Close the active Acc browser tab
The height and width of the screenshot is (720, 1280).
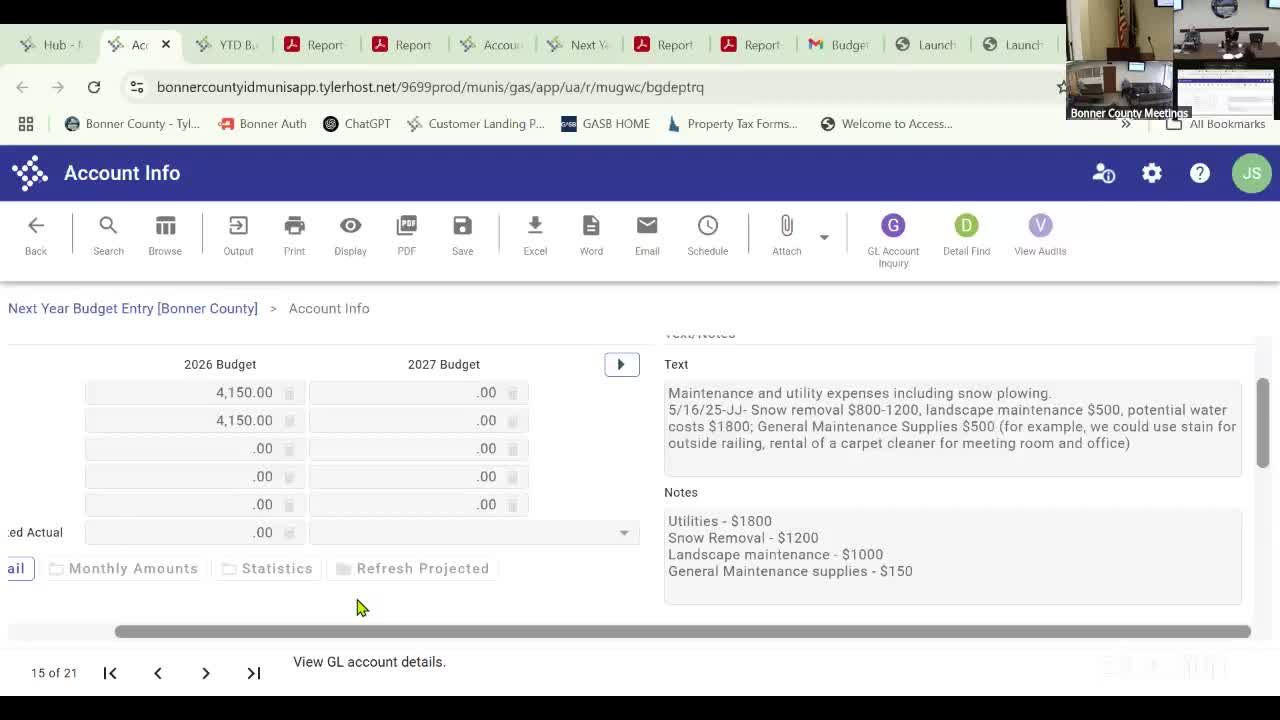click(166, 45)
